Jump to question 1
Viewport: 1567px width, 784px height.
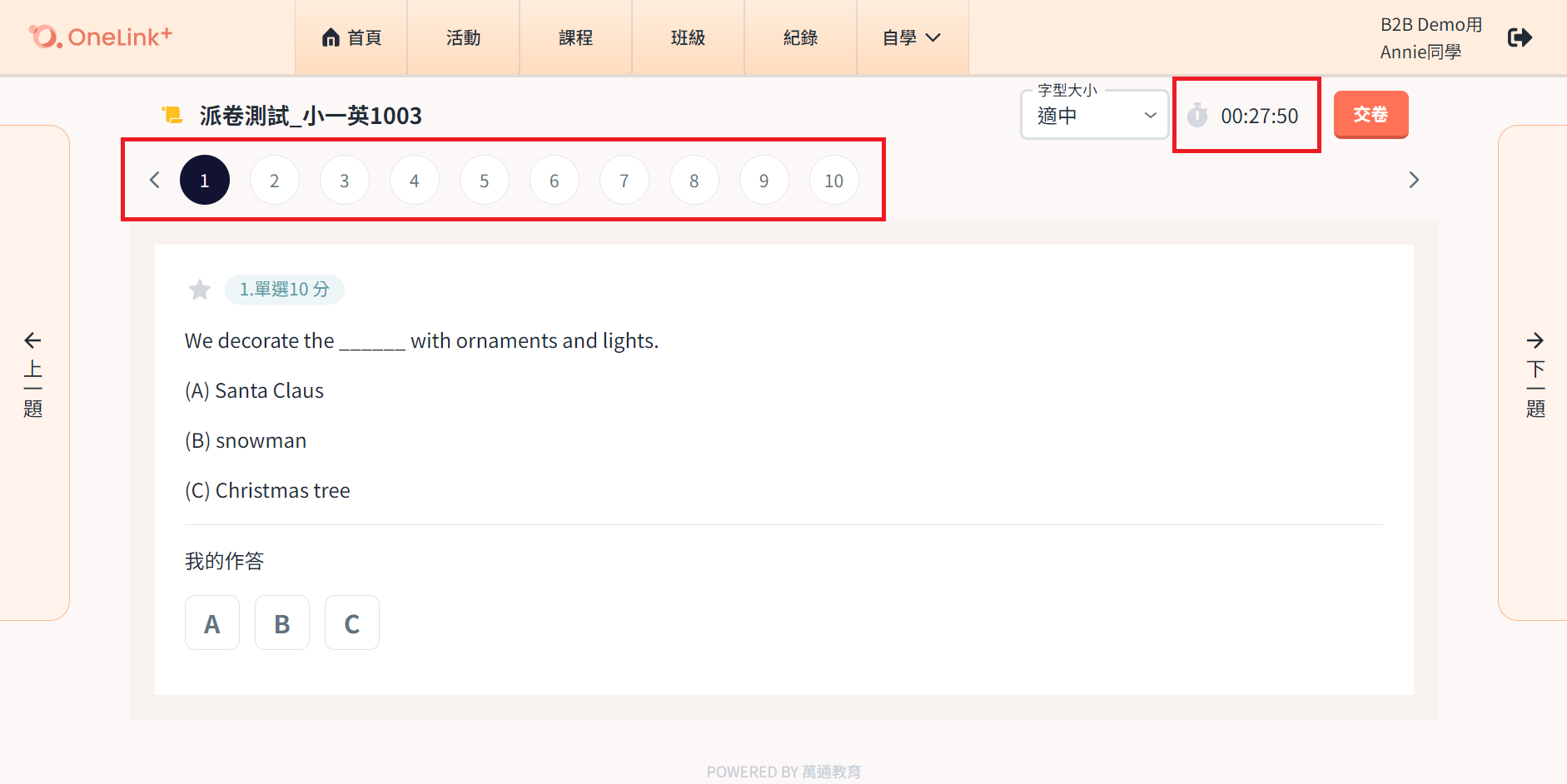(x=205, y=180)
